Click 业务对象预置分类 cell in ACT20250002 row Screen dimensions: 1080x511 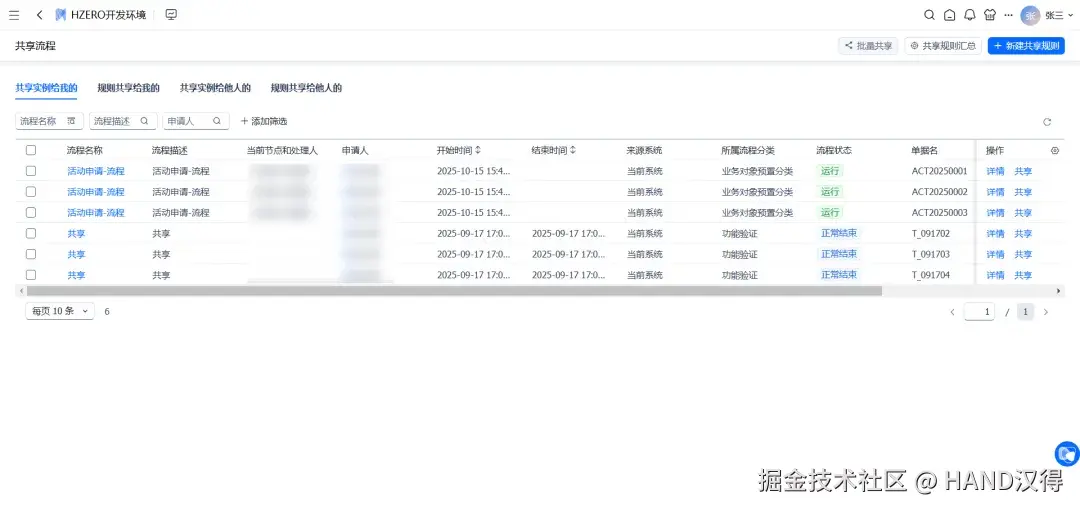(x=757, y=192)
